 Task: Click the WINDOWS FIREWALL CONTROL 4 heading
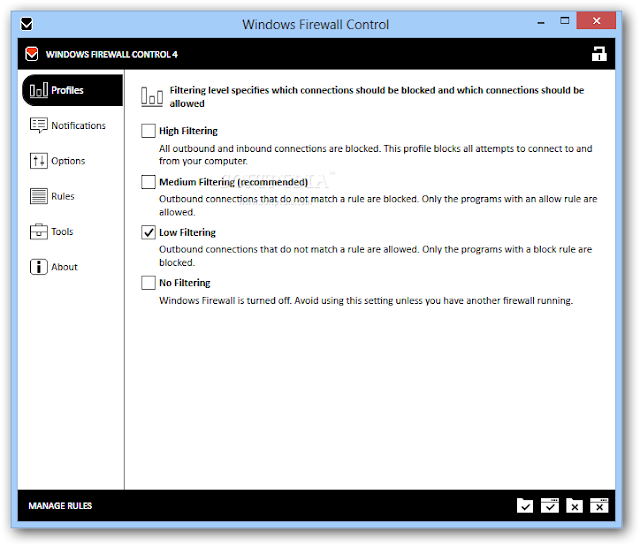111,54
